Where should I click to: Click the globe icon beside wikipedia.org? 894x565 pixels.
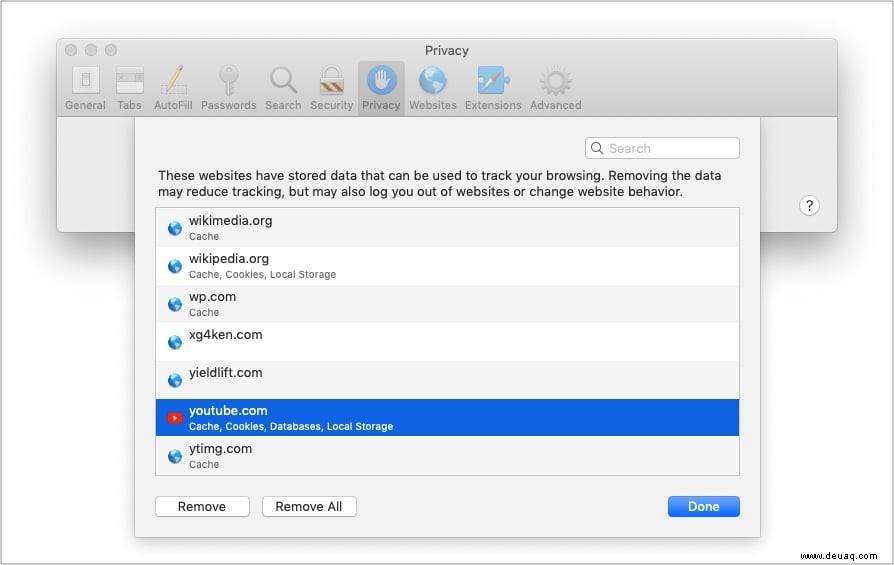point(174,266)
